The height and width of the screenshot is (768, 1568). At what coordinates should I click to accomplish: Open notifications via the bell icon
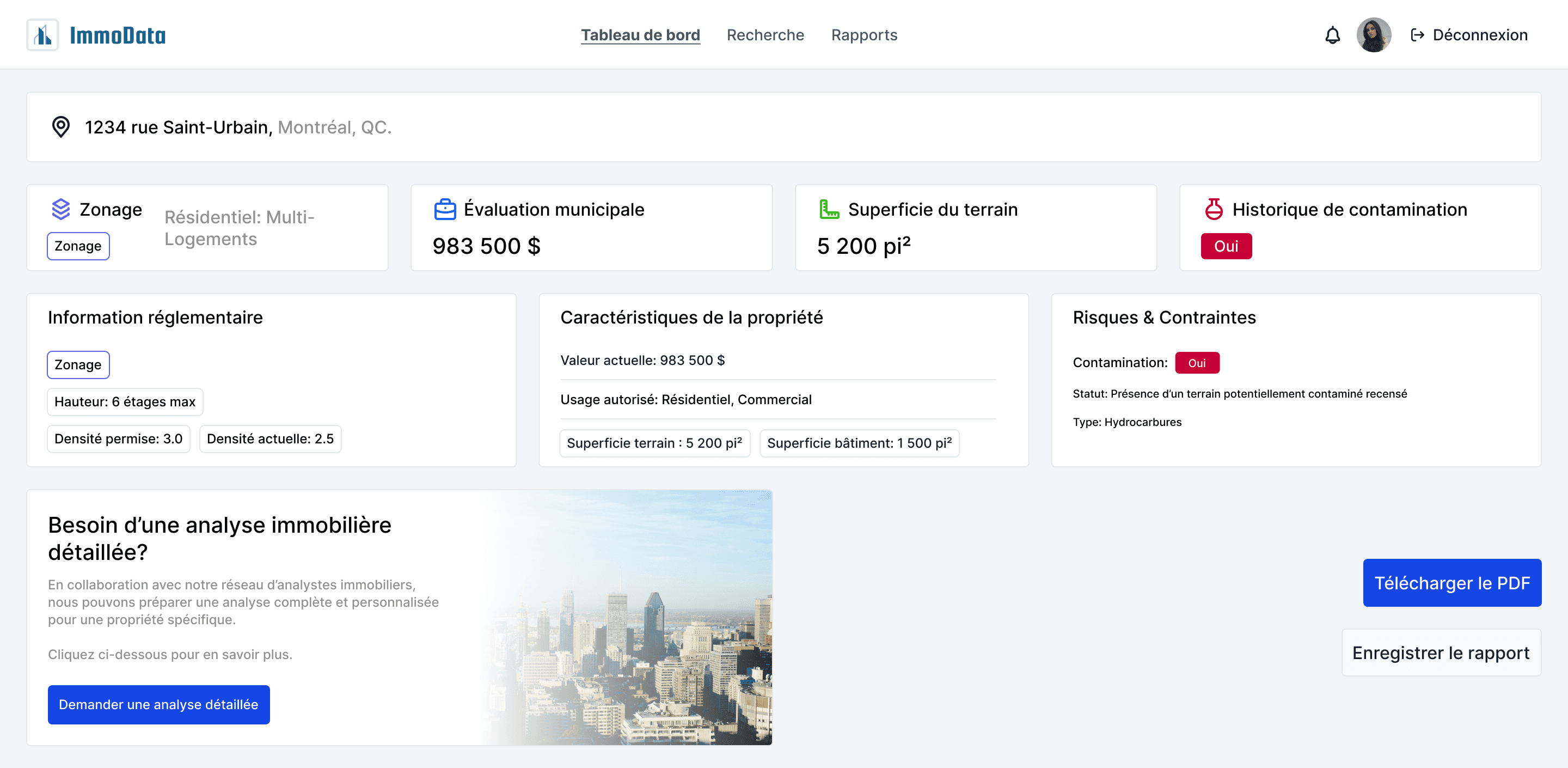(1332, 35)
